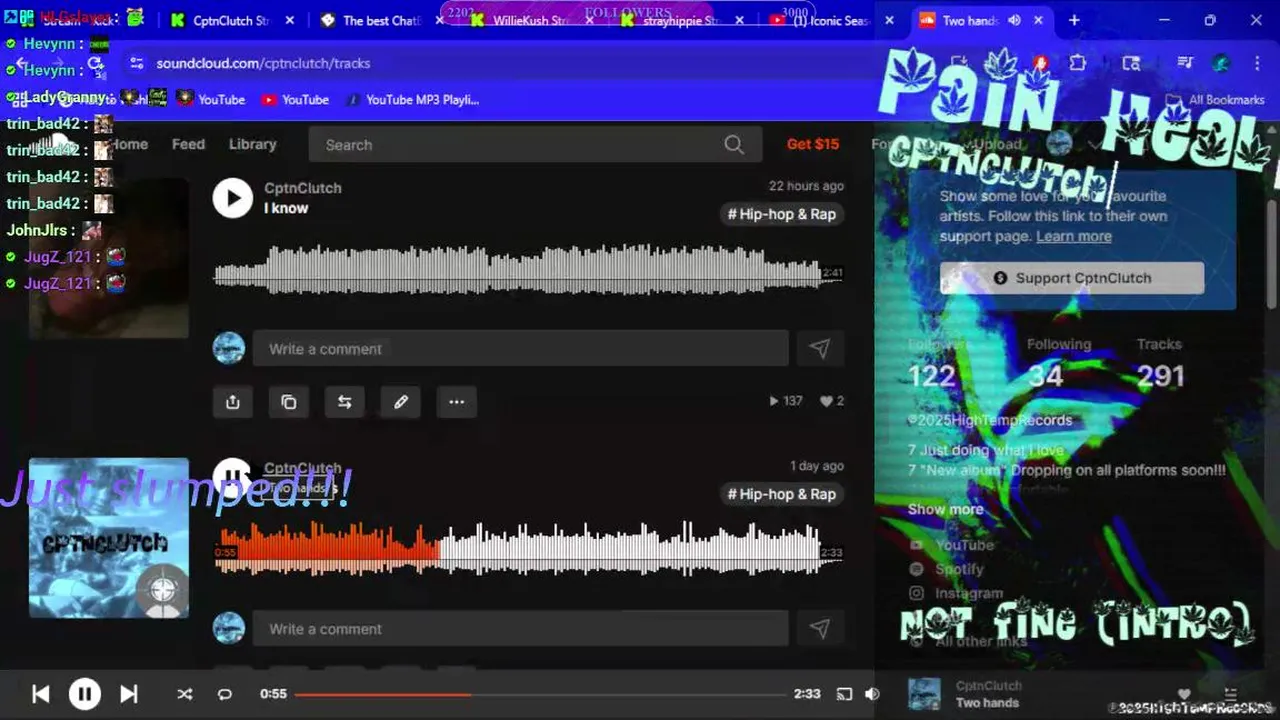Switch to "Iconic Seas" YouTube browser tab

point(830,20)
